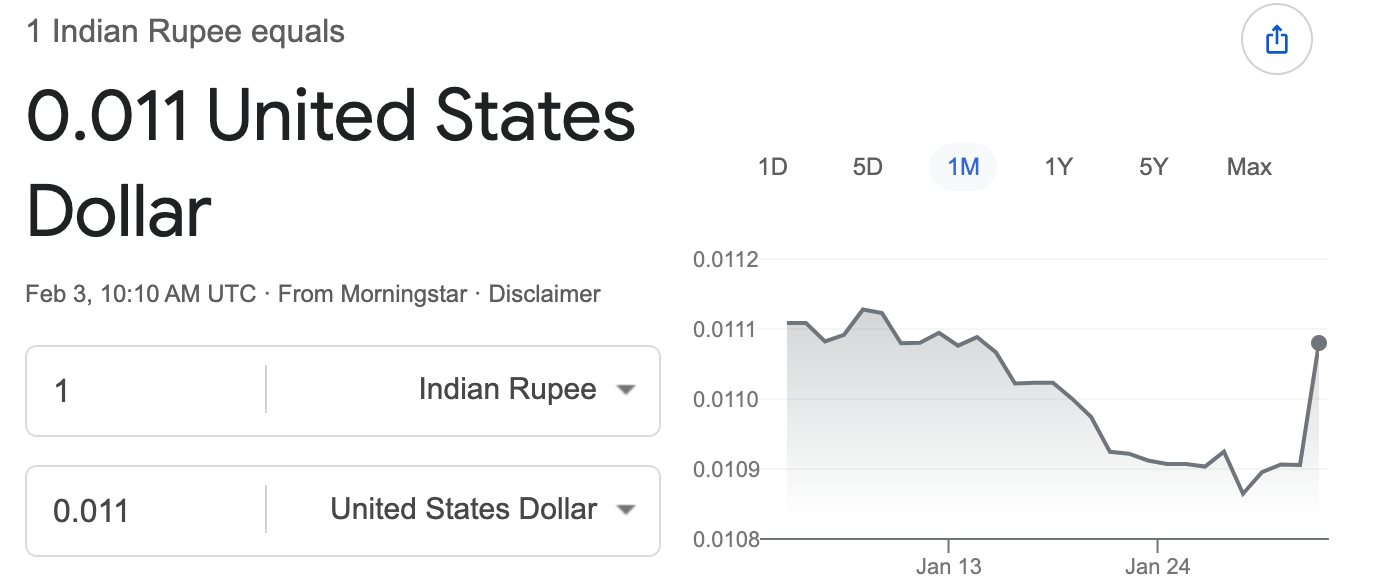Click the "1 Indian Rupee equals" text
Image resolution: width=1386 pixels, height=580 pixels.
tap(185, 32)
